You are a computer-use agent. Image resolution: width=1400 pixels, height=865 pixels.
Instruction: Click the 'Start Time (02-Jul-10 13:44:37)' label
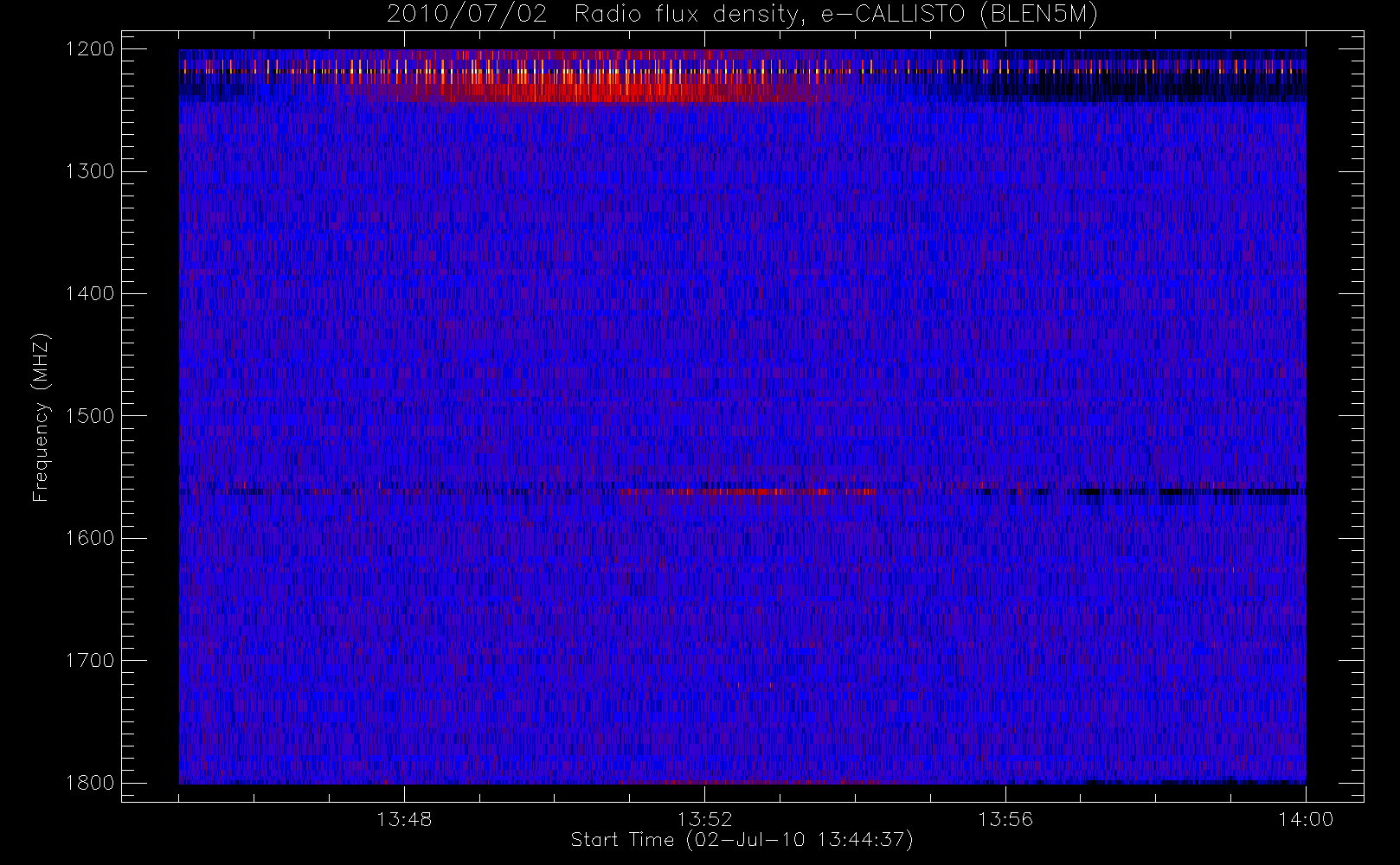(742, 840)
